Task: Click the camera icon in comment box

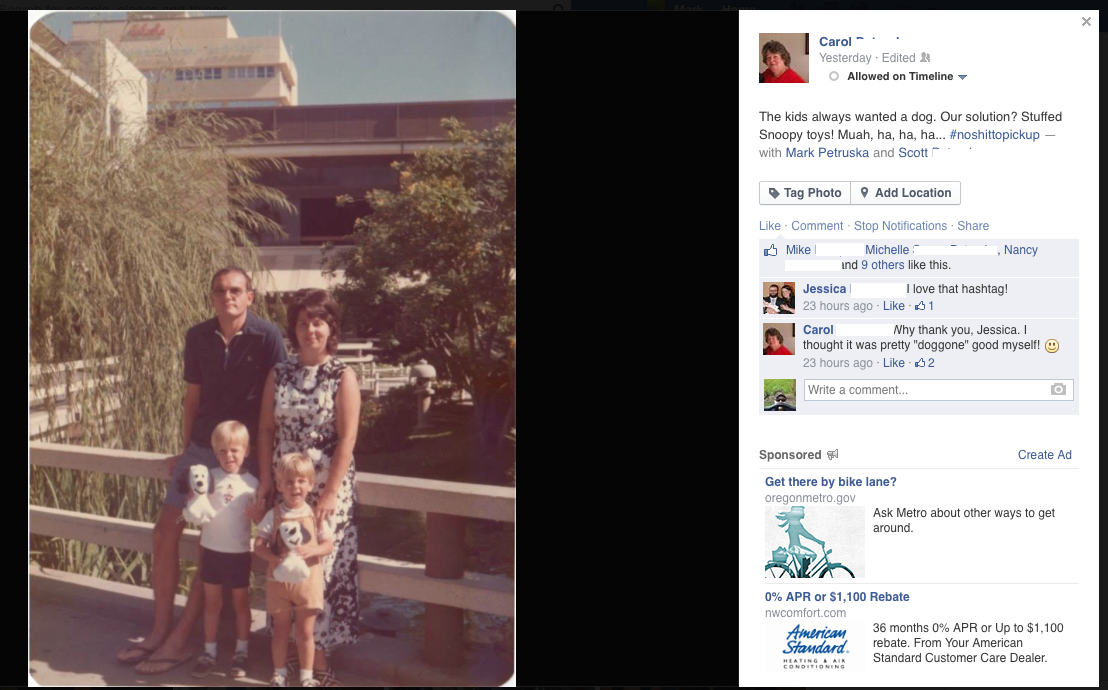Action: click(1058, 390)
